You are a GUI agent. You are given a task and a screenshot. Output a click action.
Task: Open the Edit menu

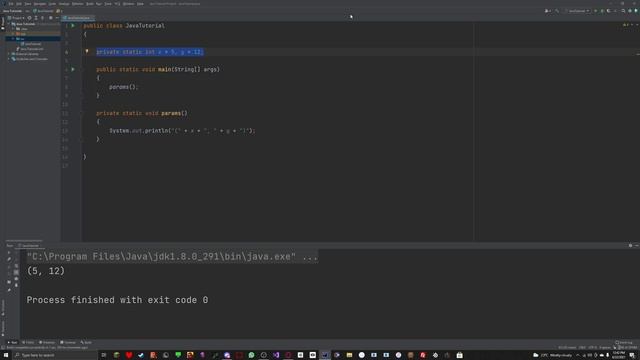[19, 4]
